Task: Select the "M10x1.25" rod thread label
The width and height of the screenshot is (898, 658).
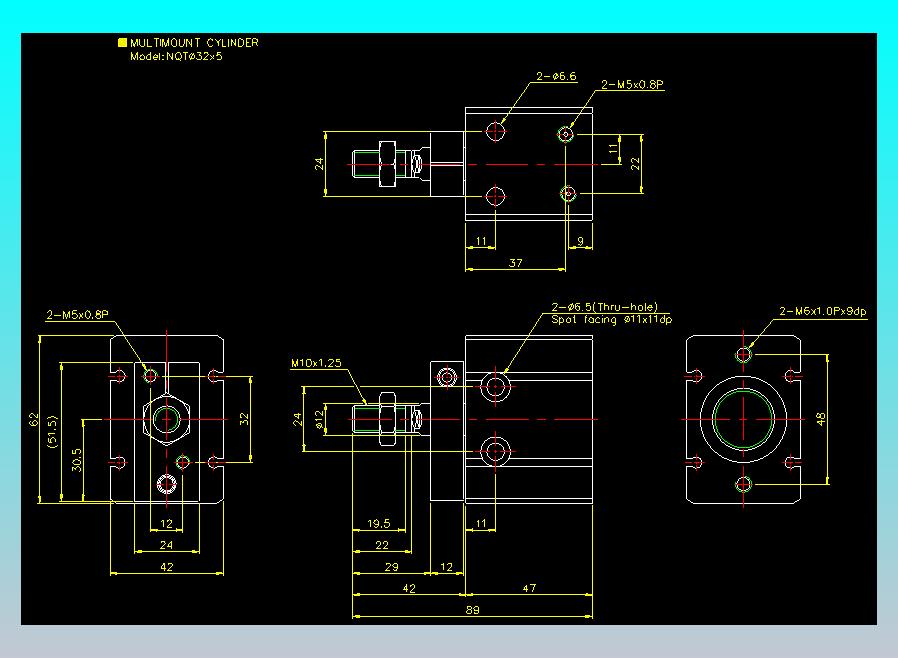Action: pos(316,363)
